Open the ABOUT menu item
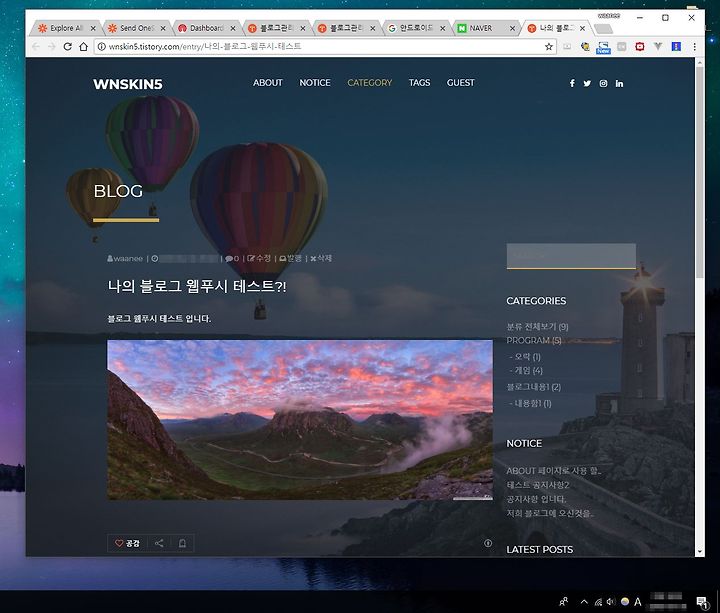Viewport: 720px width, 613px height. pyautogui.click(x=268, y=83)
